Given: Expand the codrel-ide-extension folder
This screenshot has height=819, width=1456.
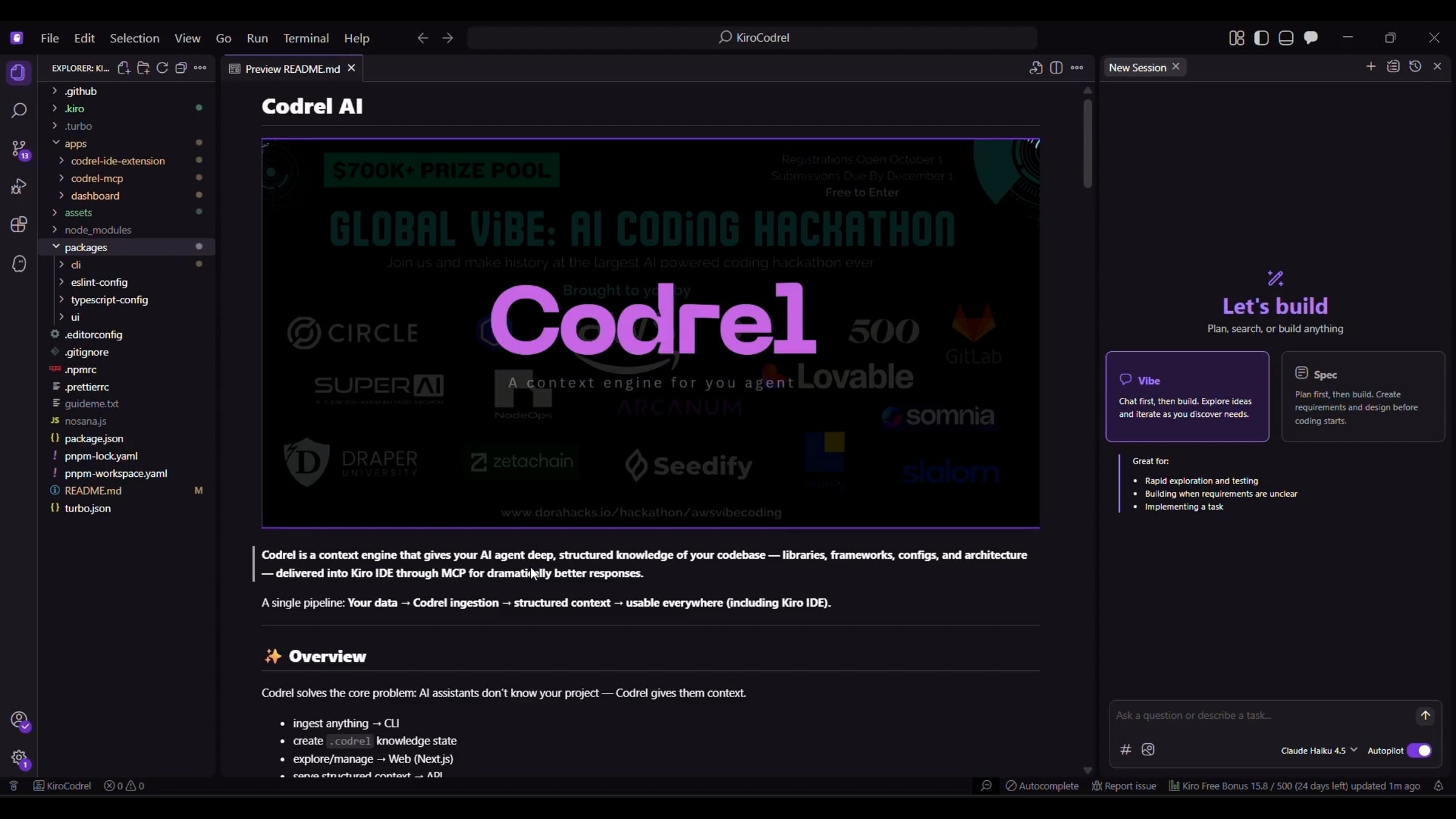Looking at the screenshot, I should click(x=126, y=161).
